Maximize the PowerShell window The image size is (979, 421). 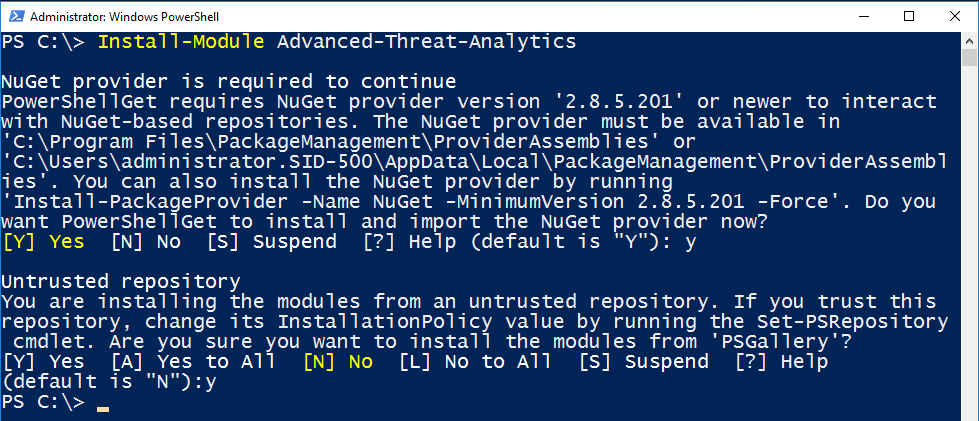pyautogui.click(x=909, y=15)
